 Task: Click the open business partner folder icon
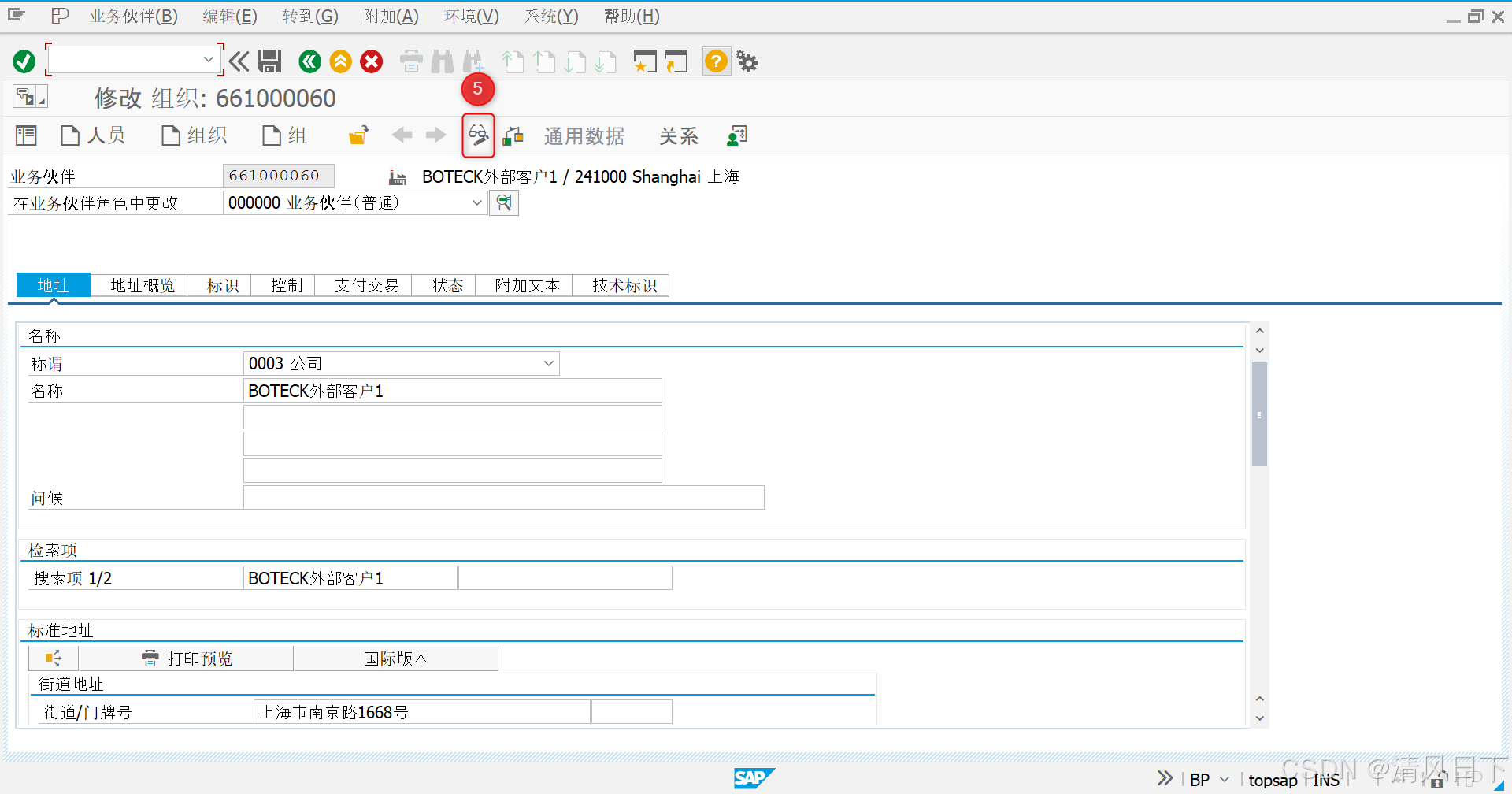358,135
